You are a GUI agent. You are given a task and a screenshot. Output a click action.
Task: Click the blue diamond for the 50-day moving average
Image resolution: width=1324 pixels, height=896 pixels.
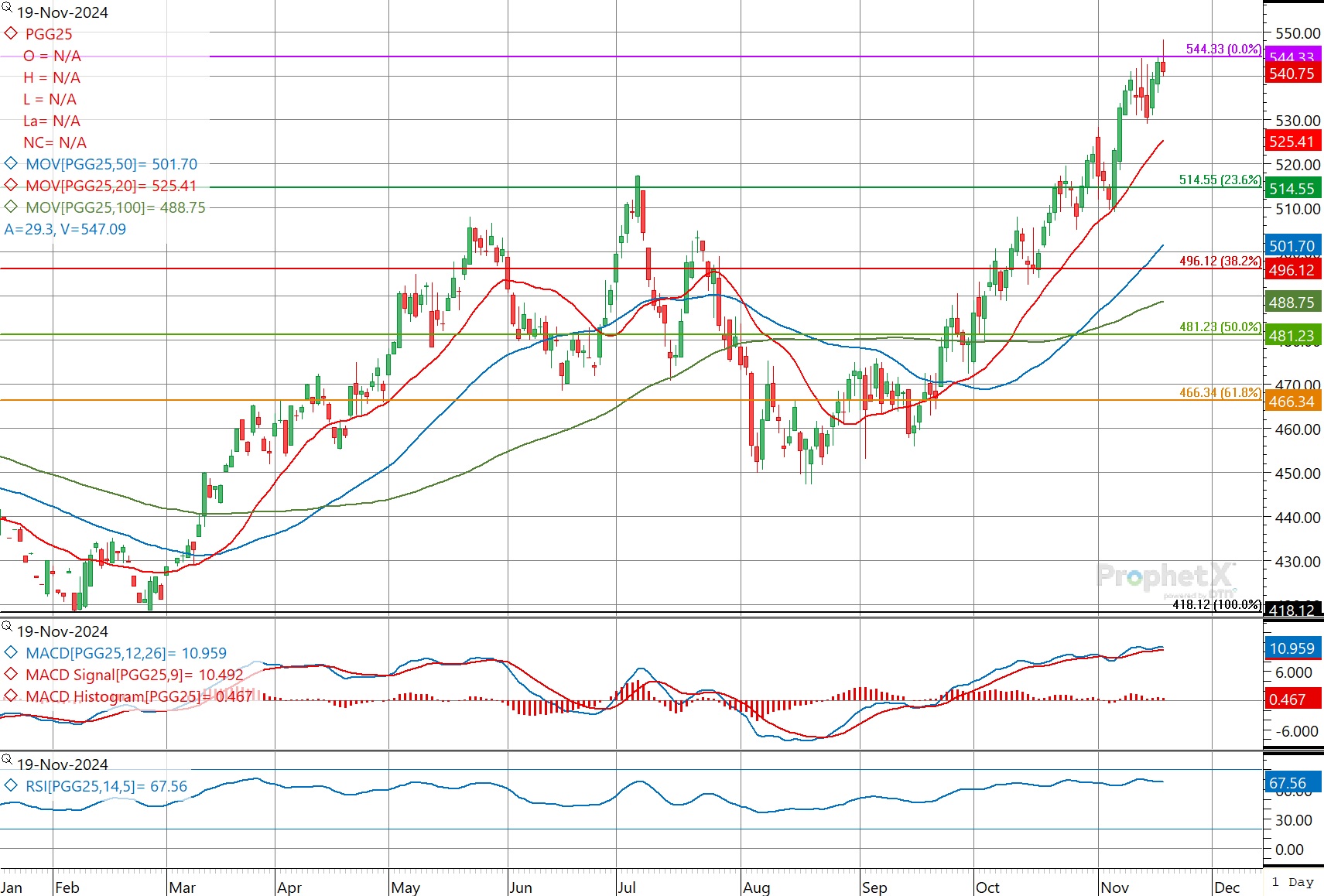(11, 163)
